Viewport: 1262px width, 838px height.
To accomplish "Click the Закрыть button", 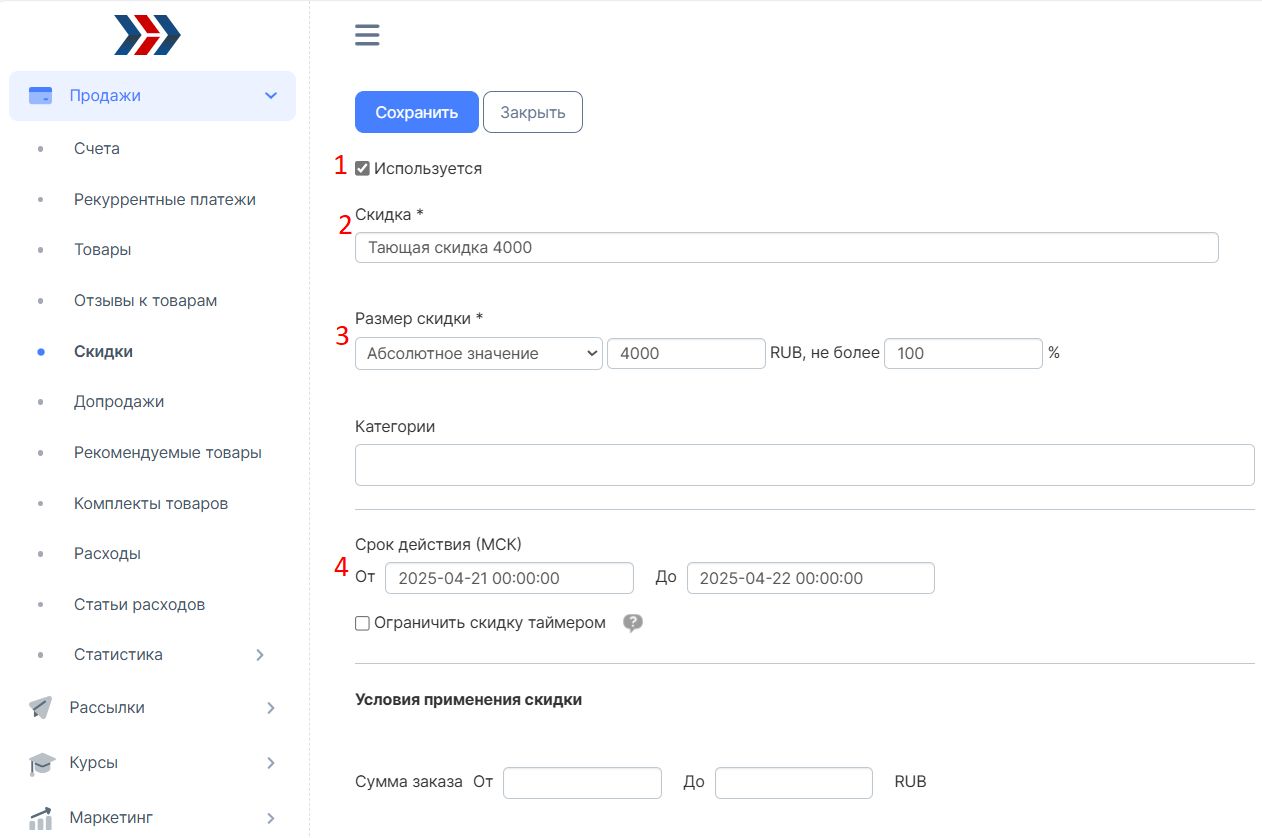I will 533,112.
